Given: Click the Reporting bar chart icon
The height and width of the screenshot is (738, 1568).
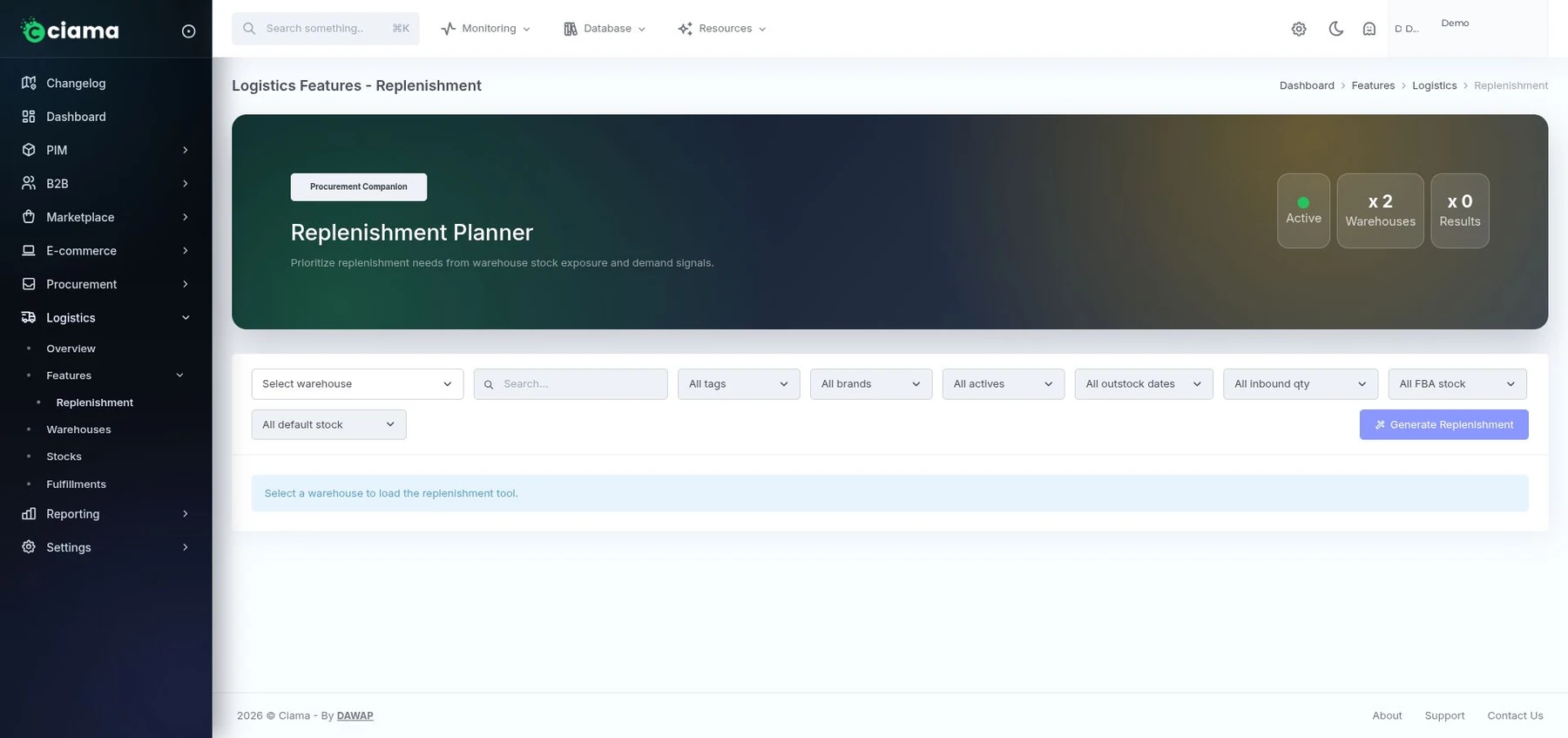Looking at the screenshot, I should point(29,514).
